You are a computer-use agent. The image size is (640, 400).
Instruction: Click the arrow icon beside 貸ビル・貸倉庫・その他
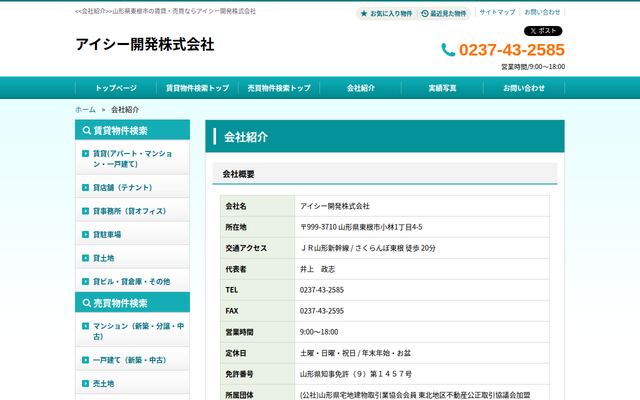(x=85, y=281)
